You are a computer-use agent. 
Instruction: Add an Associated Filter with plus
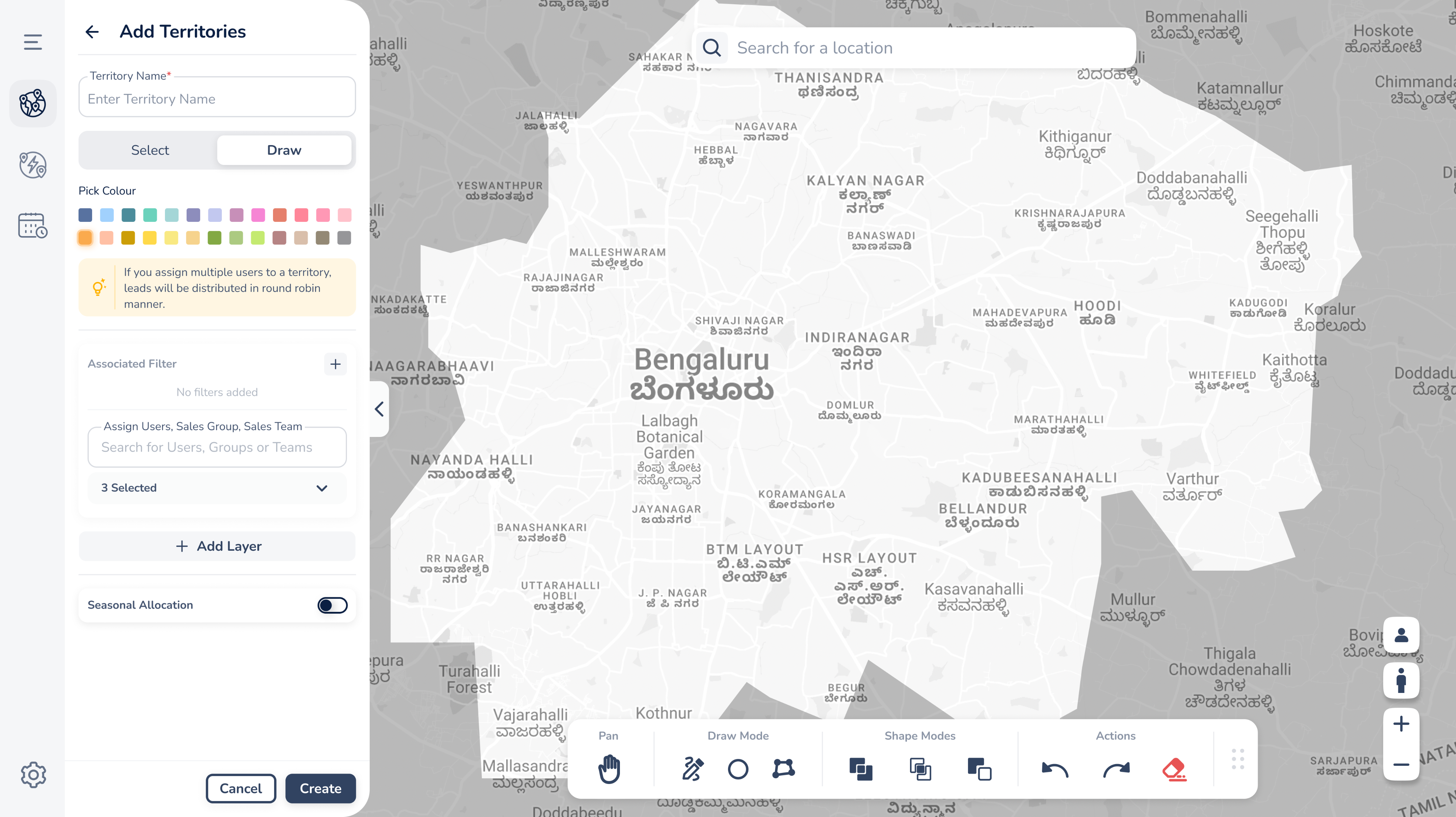[x=335, y=364]
